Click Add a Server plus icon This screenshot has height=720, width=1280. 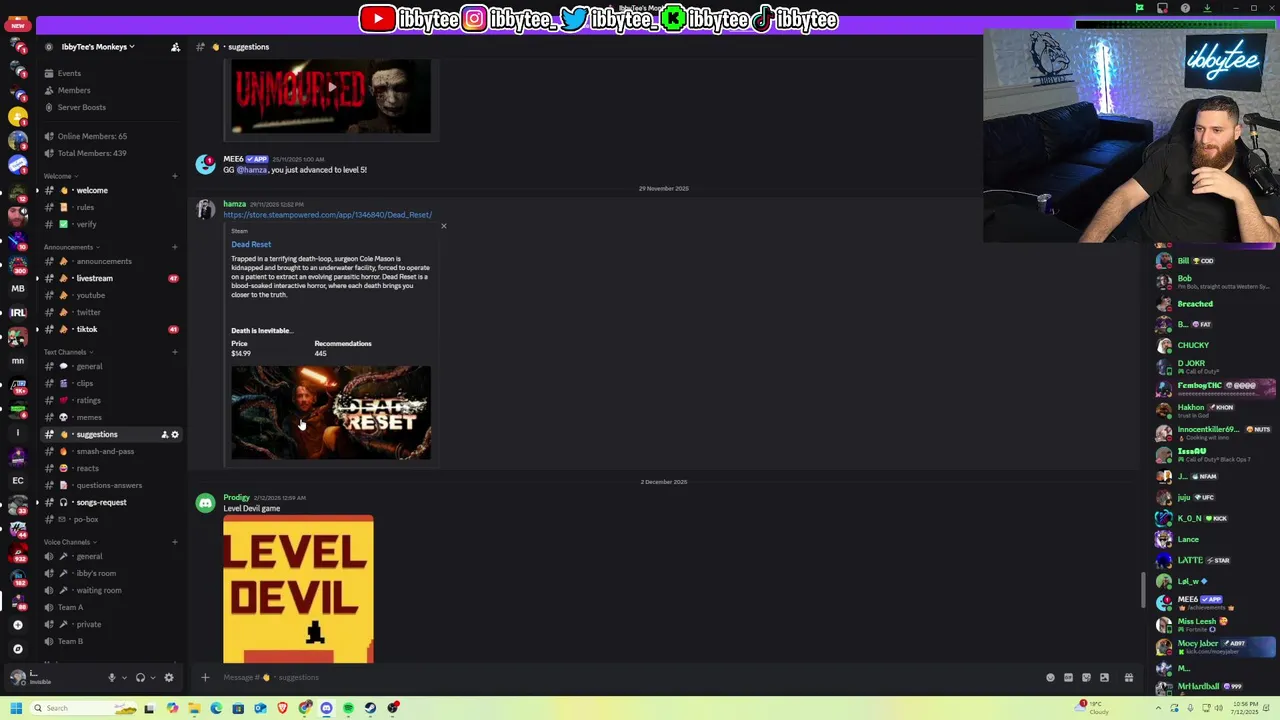(x=17, y=625)
